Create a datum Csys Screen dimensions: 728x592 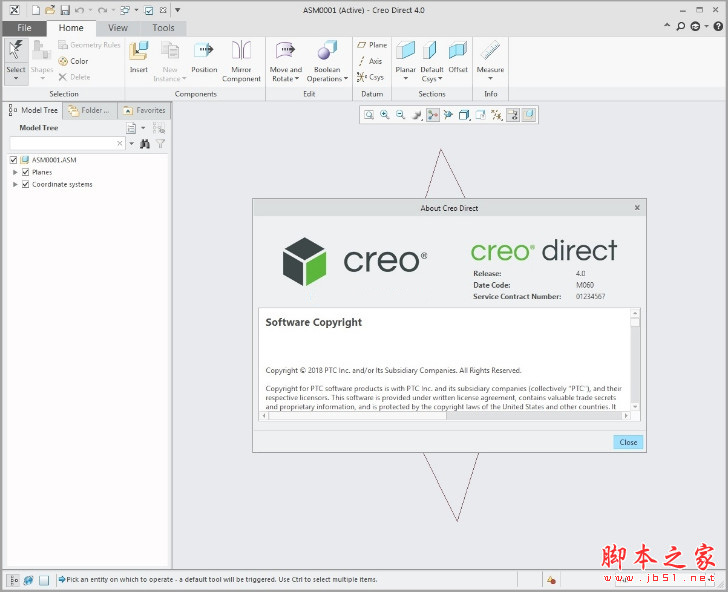pyautogui.click(x=370, y=77)
